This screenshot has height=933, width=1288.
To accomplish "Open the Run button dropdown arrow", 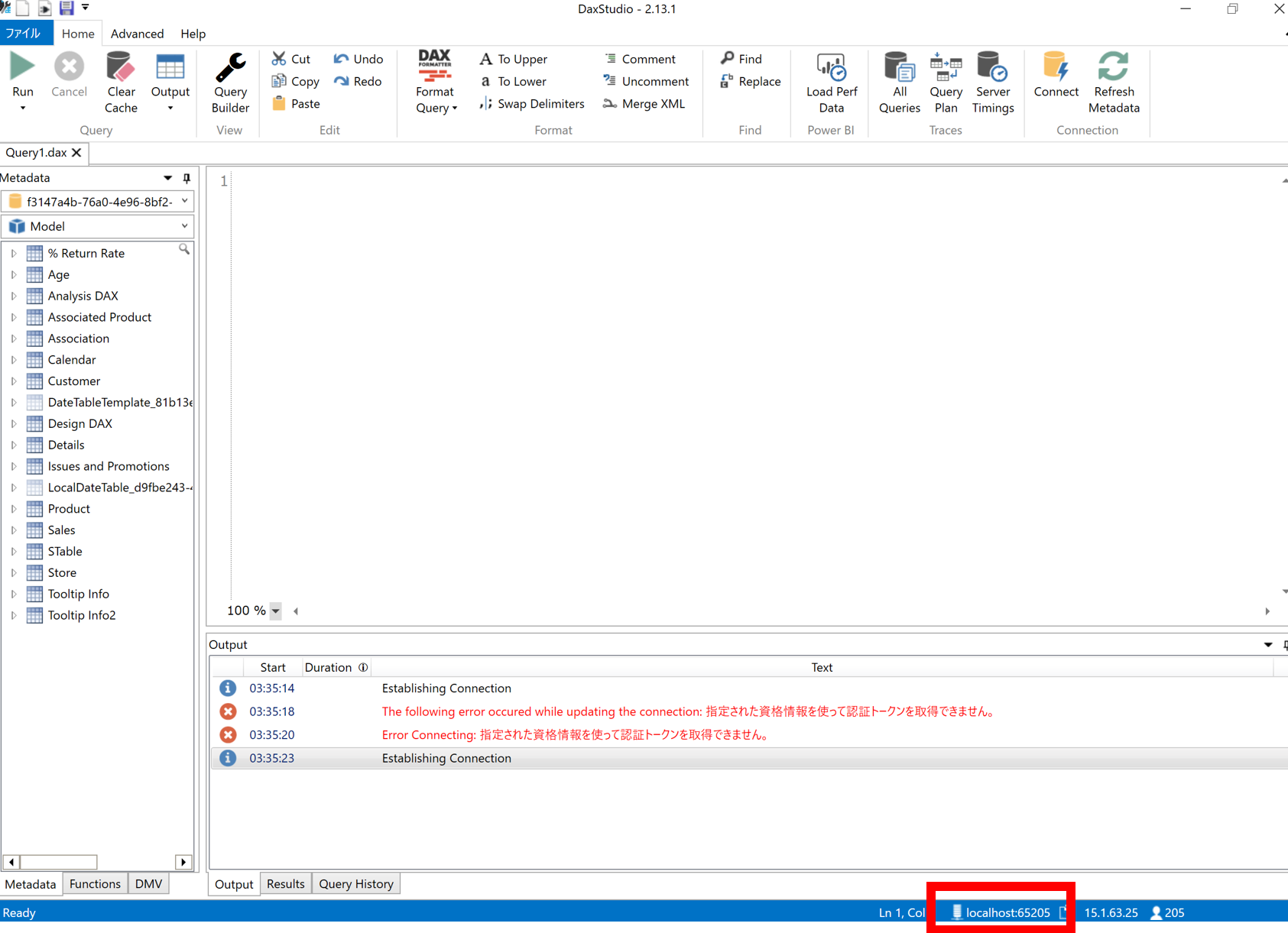I will click(x=23, y=109).
